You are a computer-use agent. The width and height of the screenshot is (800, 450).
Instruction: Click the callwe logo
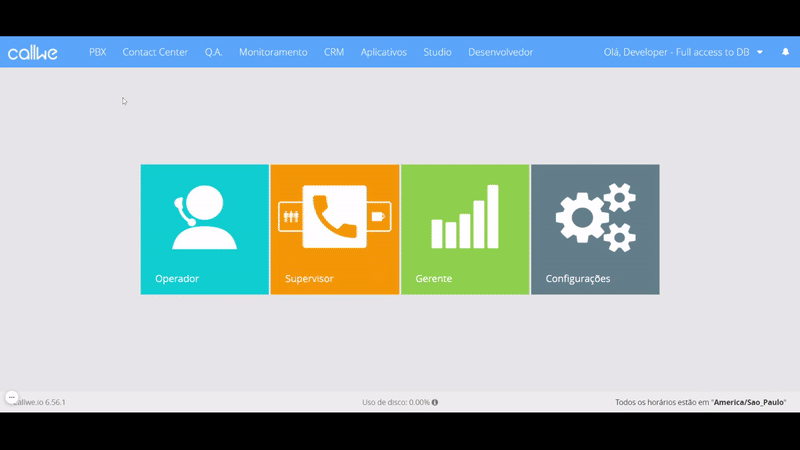[33, 53]
